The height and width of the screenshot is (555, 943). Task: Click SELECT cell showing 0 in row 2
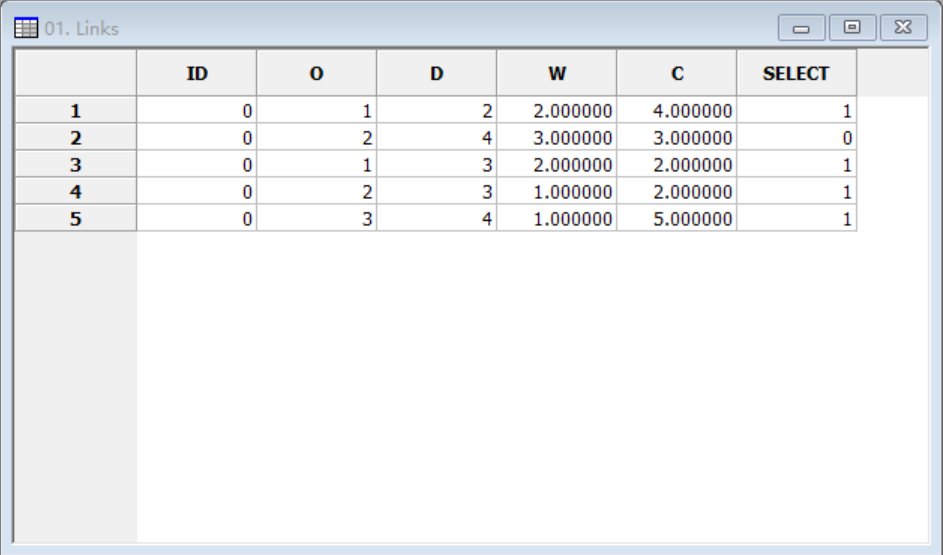click(x=797, y=138)
